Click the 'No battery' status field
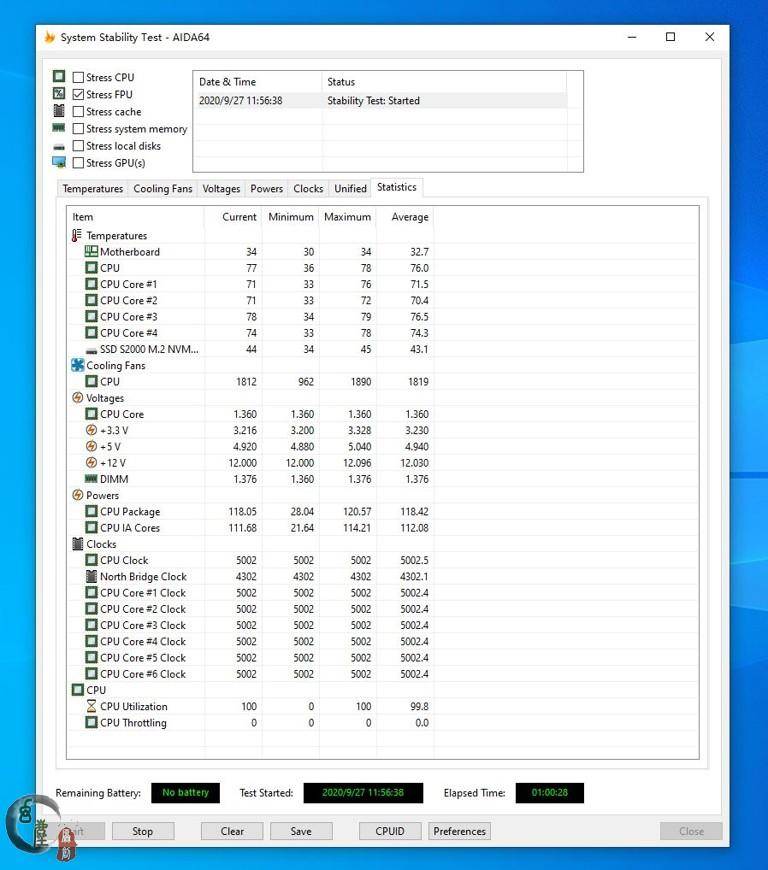The image size is (768, 870). 185,793
